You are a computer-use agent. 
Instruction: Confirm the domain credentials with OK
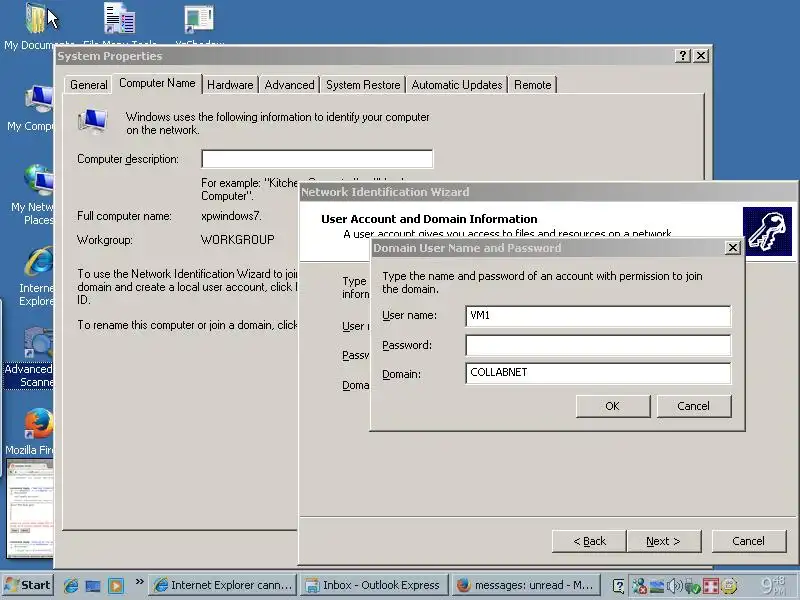pyautogui.click(x=613, y=406)
